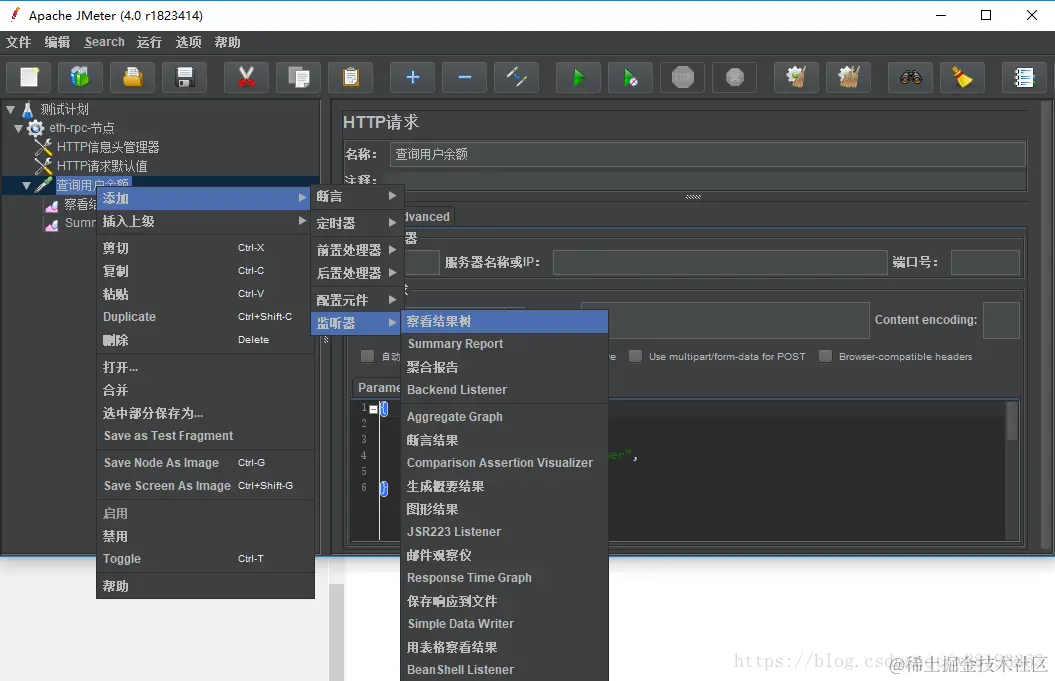Choose 察看结果树 listener
Image resolution: width=1055 pixels, height=681 pixels.
click(x=505, y=322)
